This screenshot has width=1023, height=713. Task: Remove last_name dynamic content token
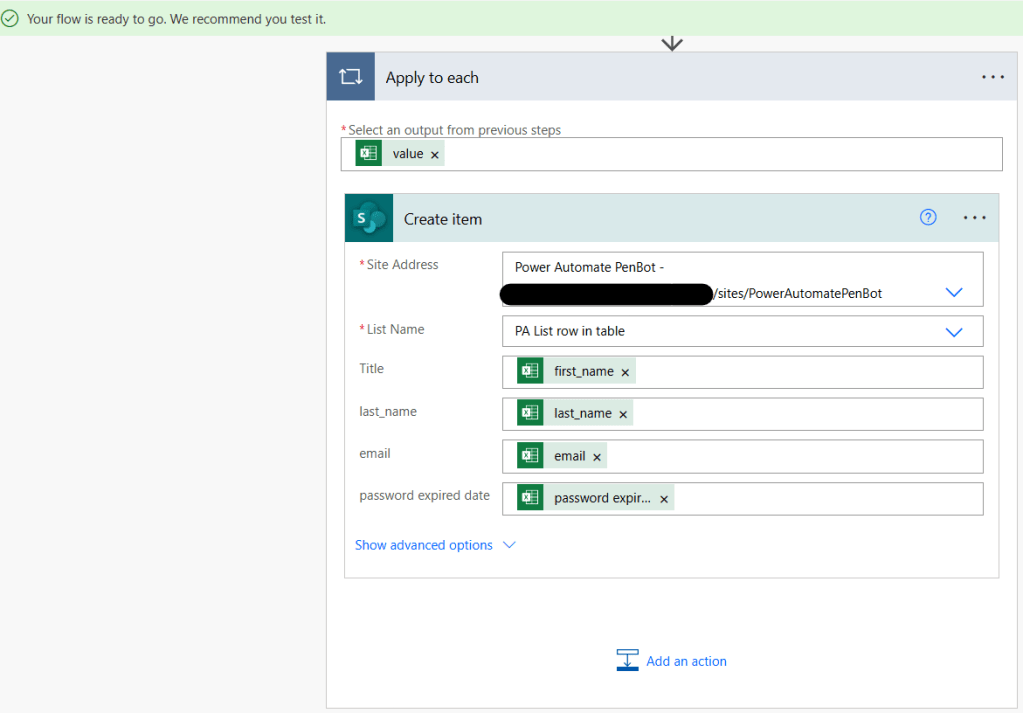(x=623, y=414)
